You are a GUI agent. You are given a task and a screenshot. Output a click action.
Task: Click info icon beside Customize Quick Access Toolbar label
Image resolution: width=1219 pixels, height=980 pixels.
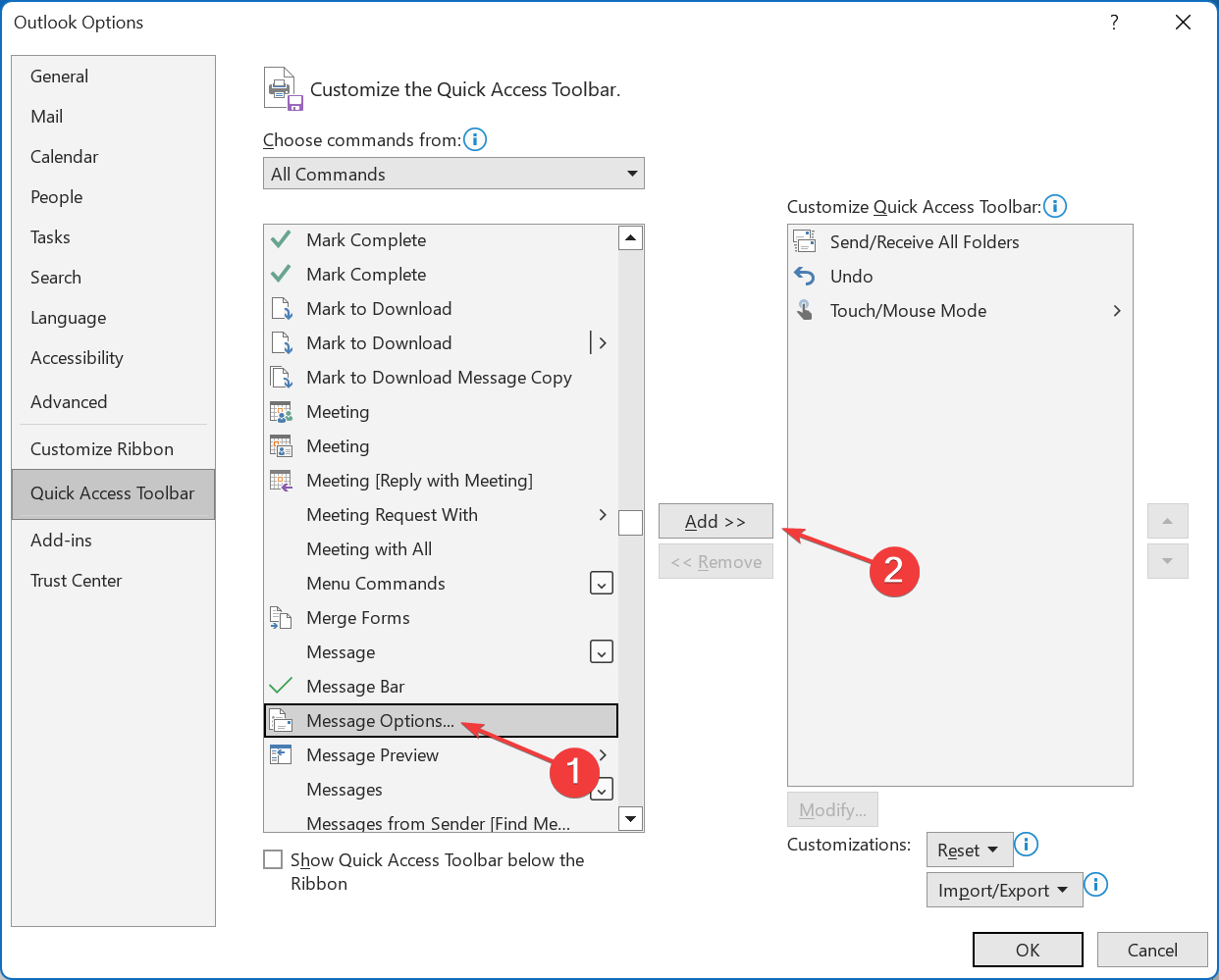pos(1055,206)
